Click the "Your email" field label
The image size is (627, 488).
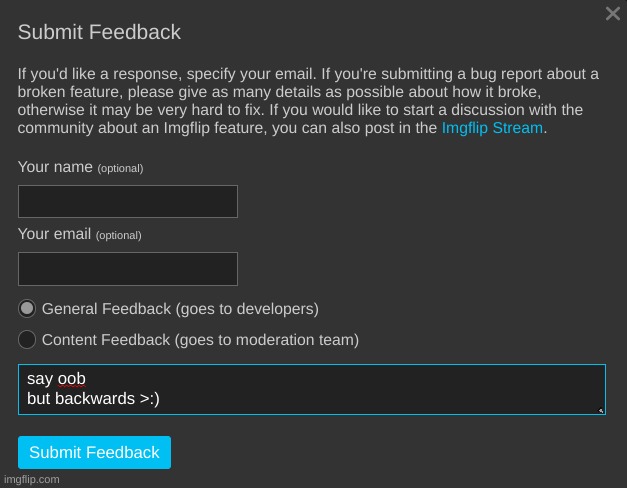(56, 235)
